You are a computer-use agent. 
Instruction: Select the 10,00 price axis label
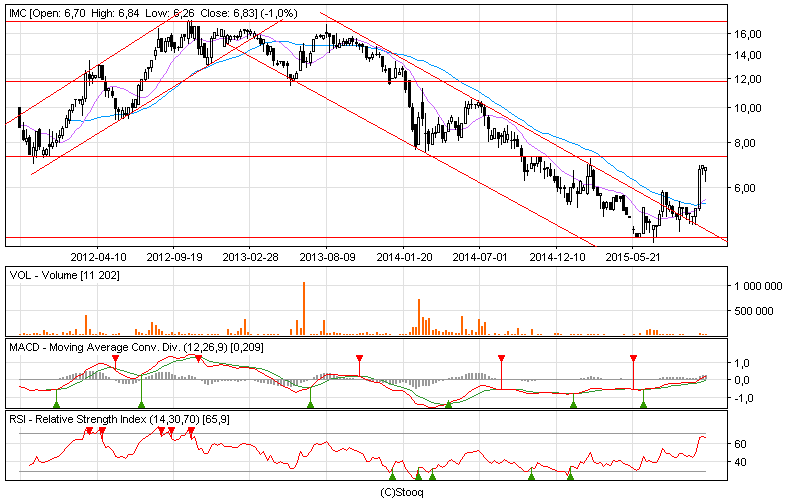tap(748, 108)
